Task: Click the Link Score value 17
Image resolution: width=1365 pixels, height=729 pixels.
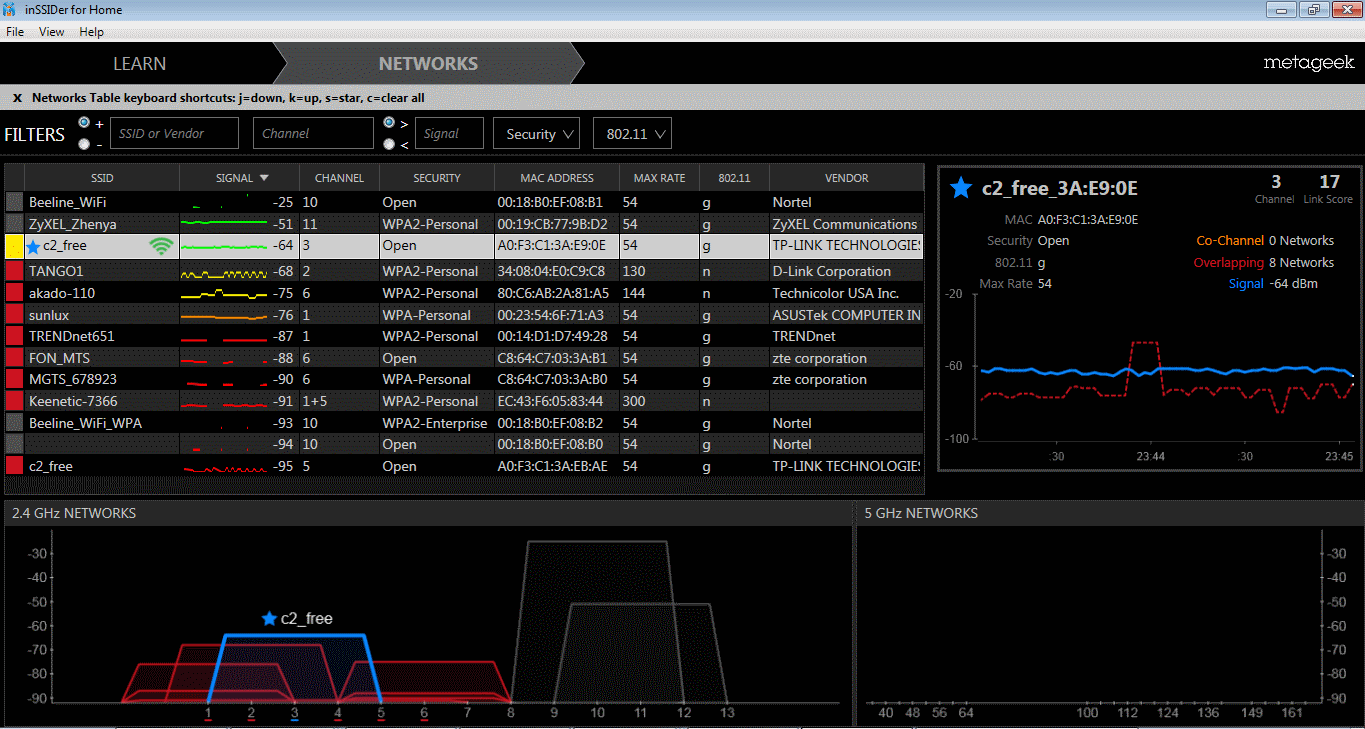Action: coord(1329,181)
